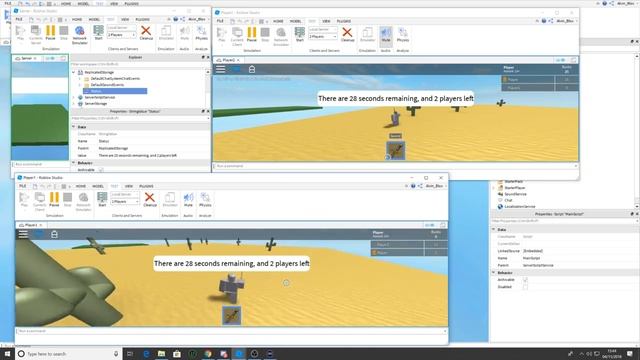Click Start icon in Player1 window
640x360 pixels.
coord(102,199)
